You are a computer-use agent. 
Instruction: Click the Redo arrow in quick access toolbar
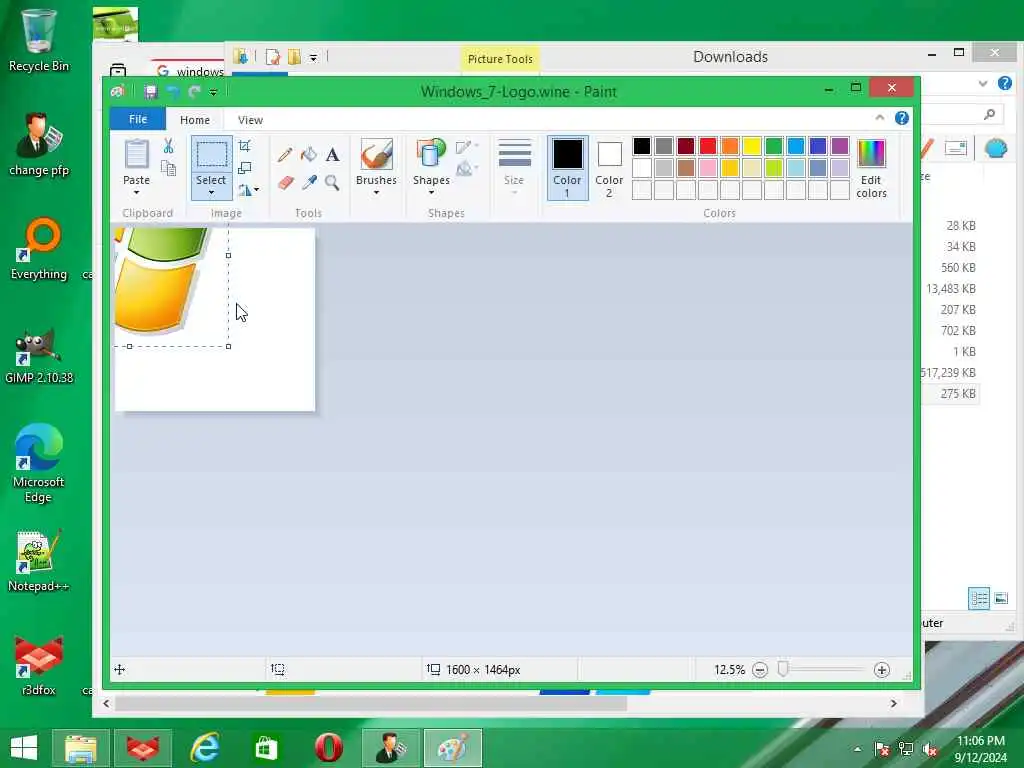(195, 92)
